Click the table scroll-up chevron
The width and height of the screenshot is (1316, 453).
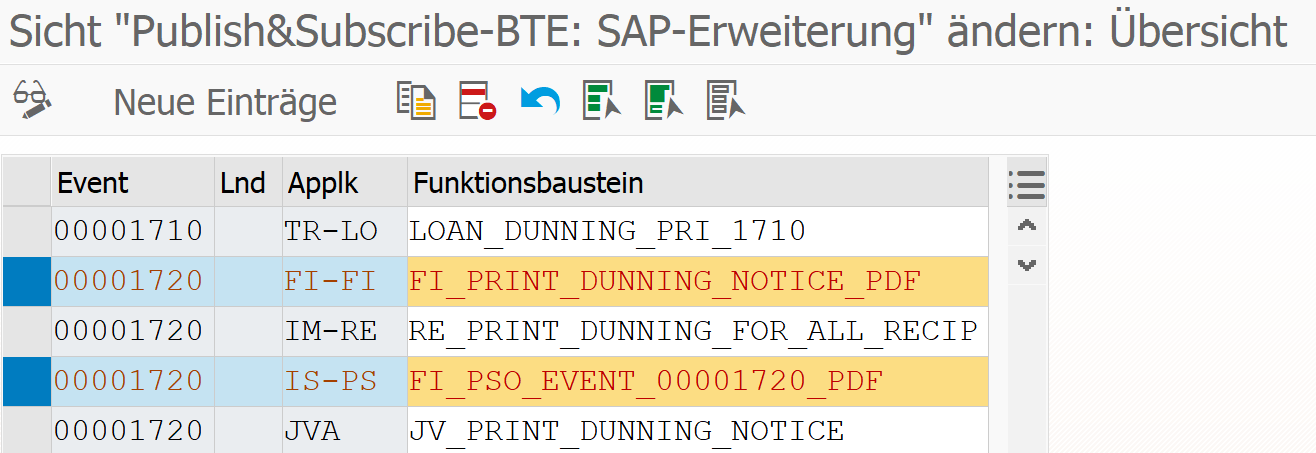[1026, 226]
